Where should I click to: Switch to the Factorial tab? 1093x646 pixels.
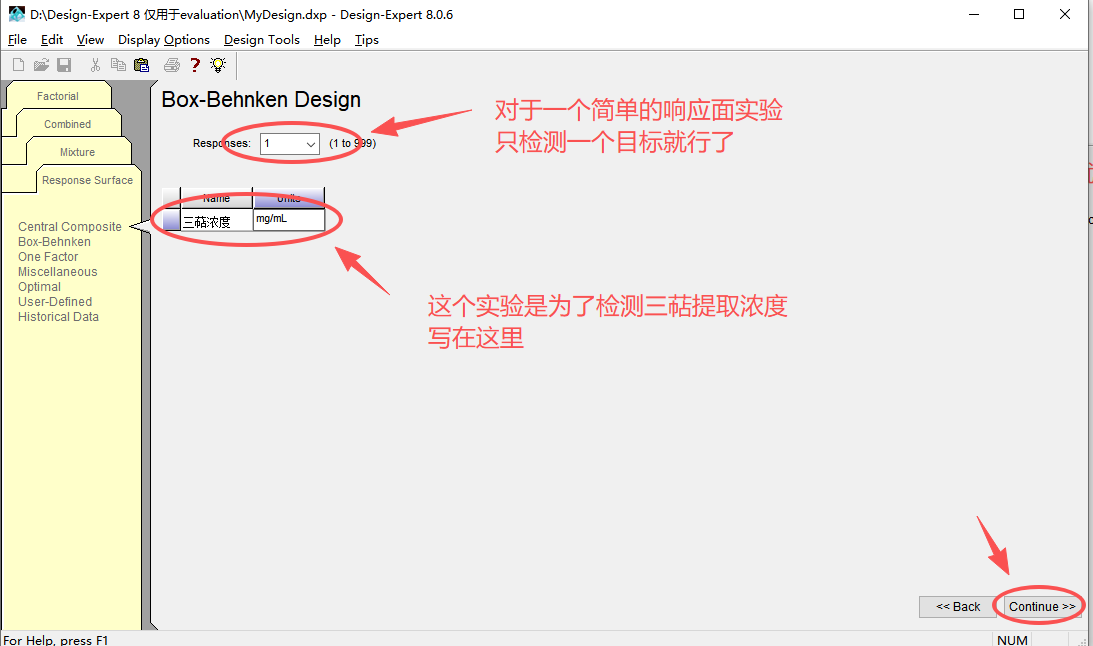[58, 96]
